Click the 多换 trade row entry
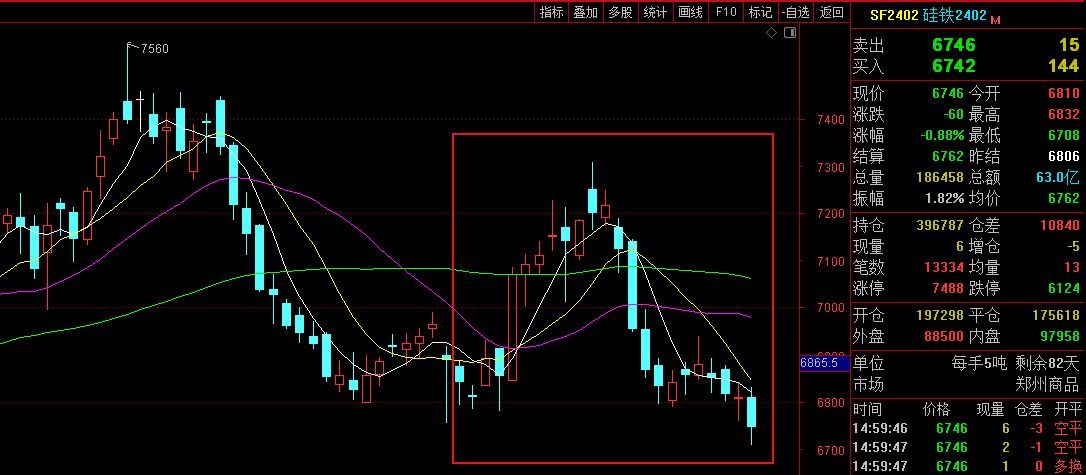The width and height of the screenshot is (1086, 475). pos(1067,466)
